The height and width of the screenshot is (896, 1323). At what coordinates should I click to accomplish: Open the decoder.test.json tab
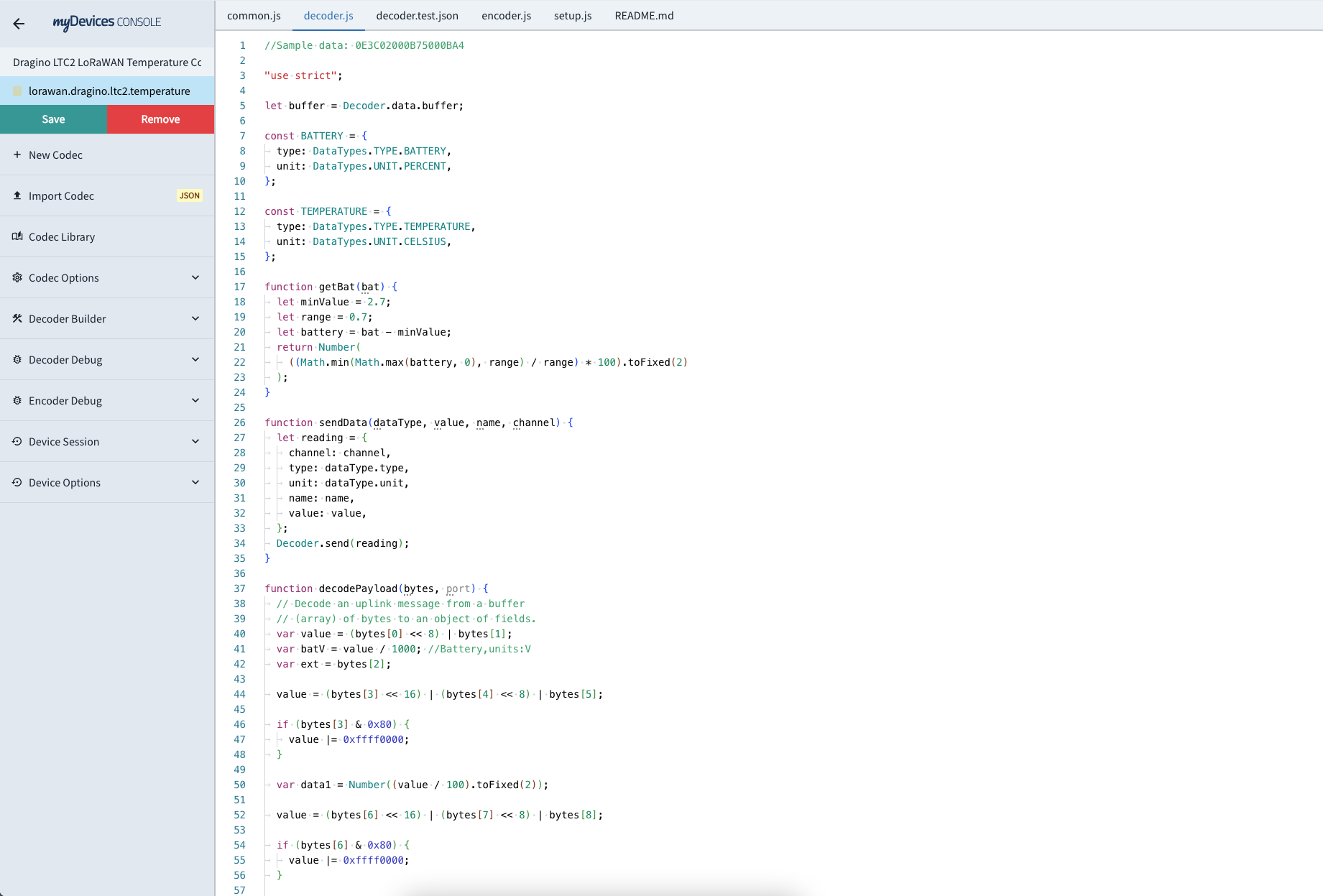[417, 16]
